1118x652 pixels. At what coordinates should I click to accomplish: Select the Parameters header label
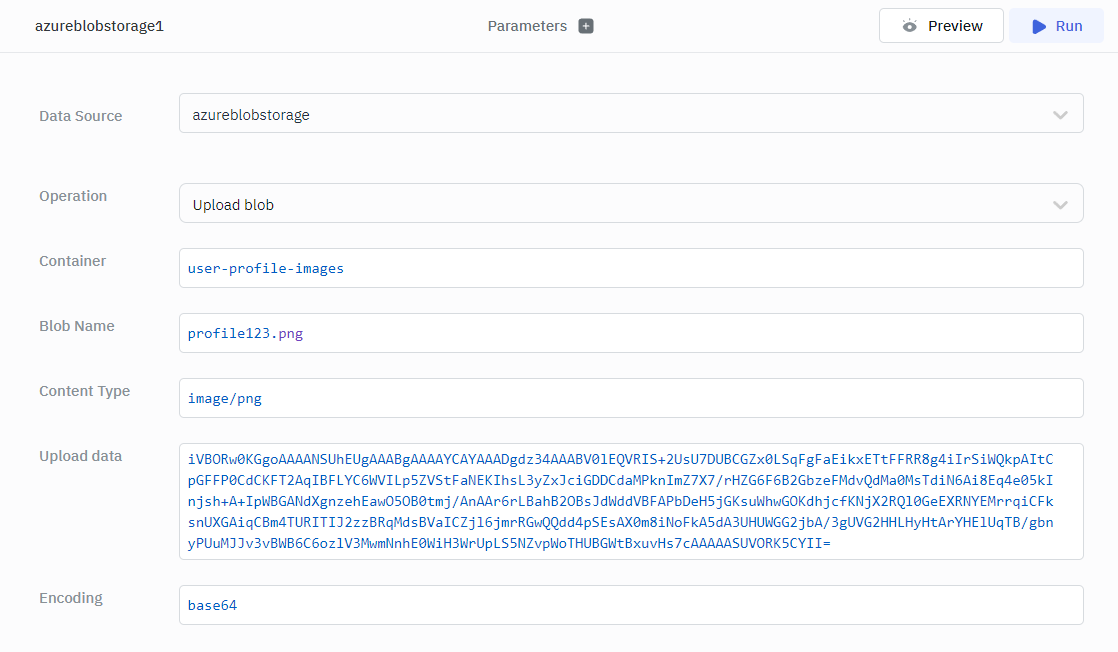[527, 26]
